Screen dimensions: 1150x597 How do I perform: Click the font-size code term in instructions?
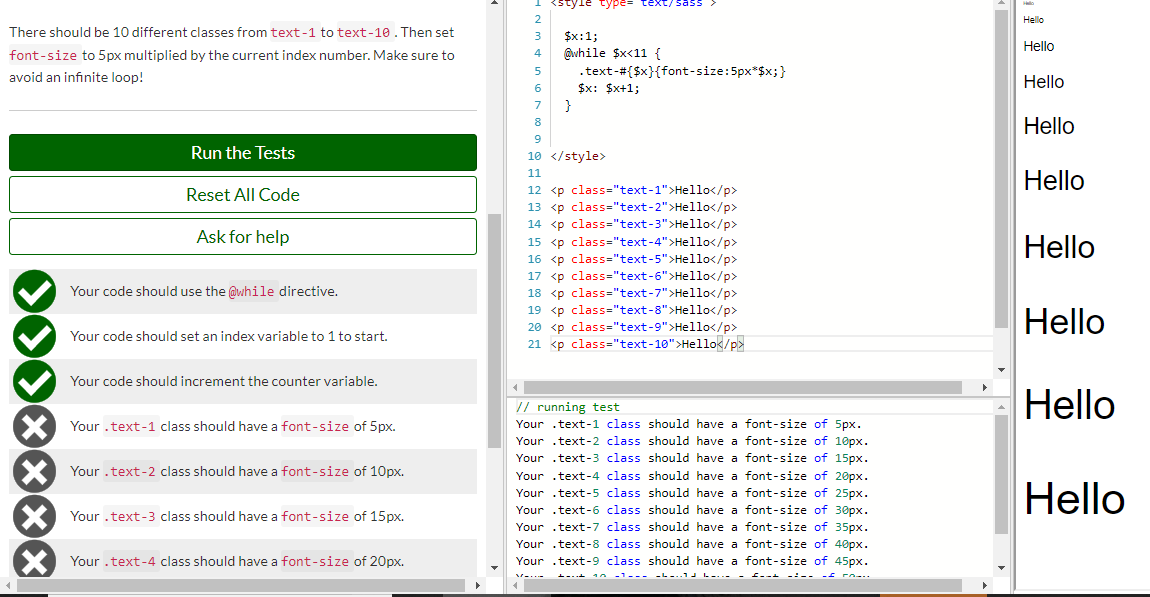tap(43, 55)
